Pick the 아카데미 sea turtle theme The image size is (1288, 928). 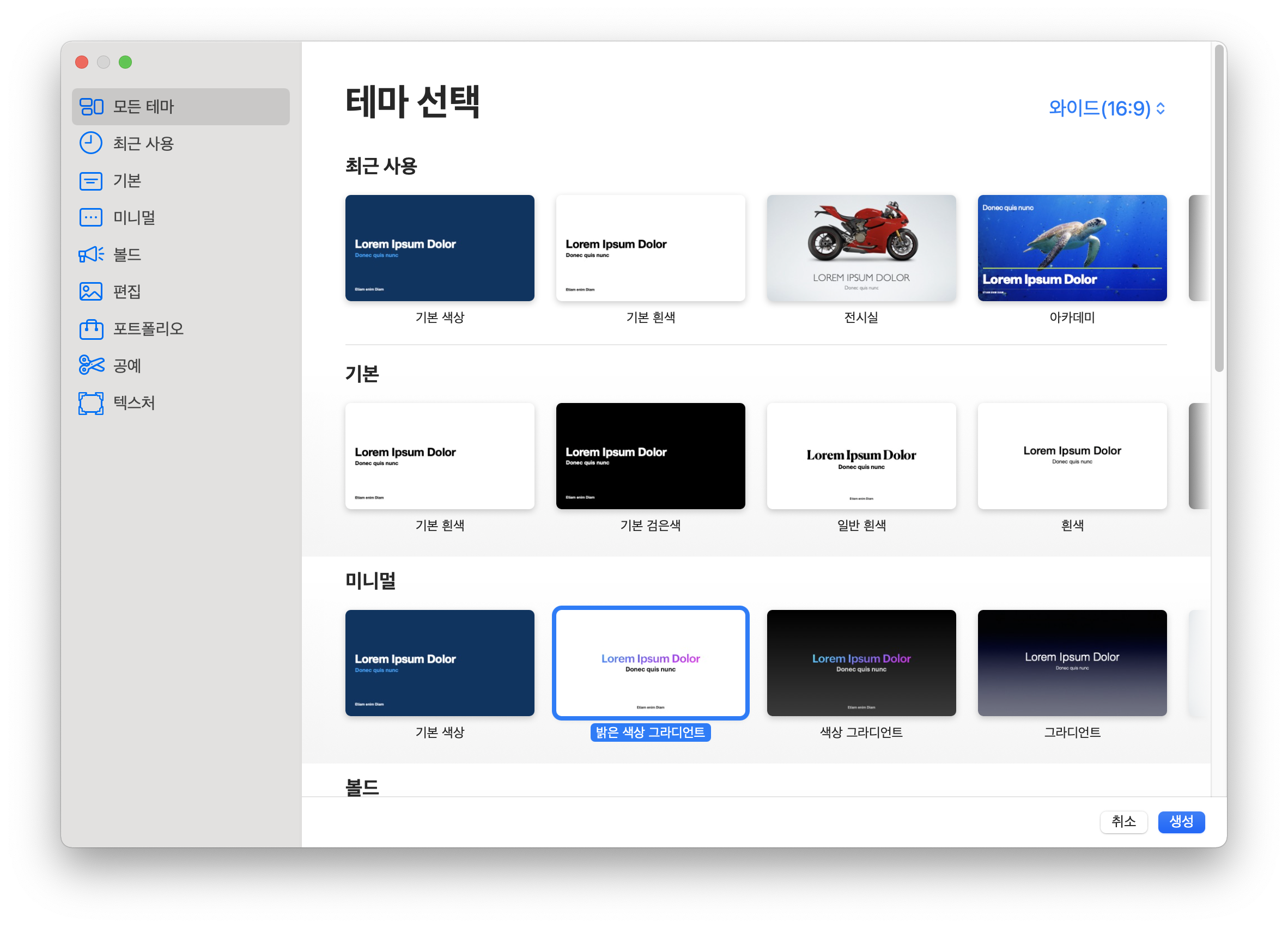[x=1072, y=248]
